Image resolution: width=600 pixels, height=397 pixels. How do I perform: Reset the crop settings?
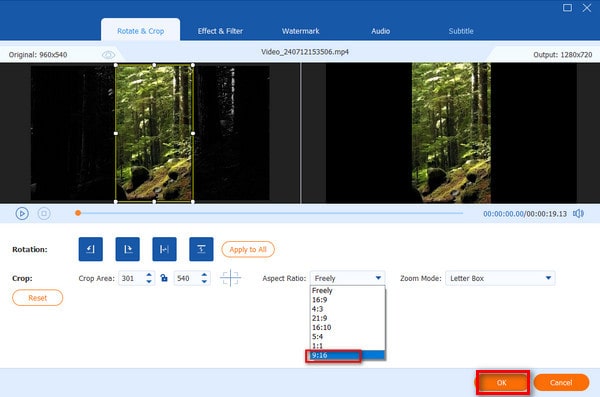(x=38, y=297)
